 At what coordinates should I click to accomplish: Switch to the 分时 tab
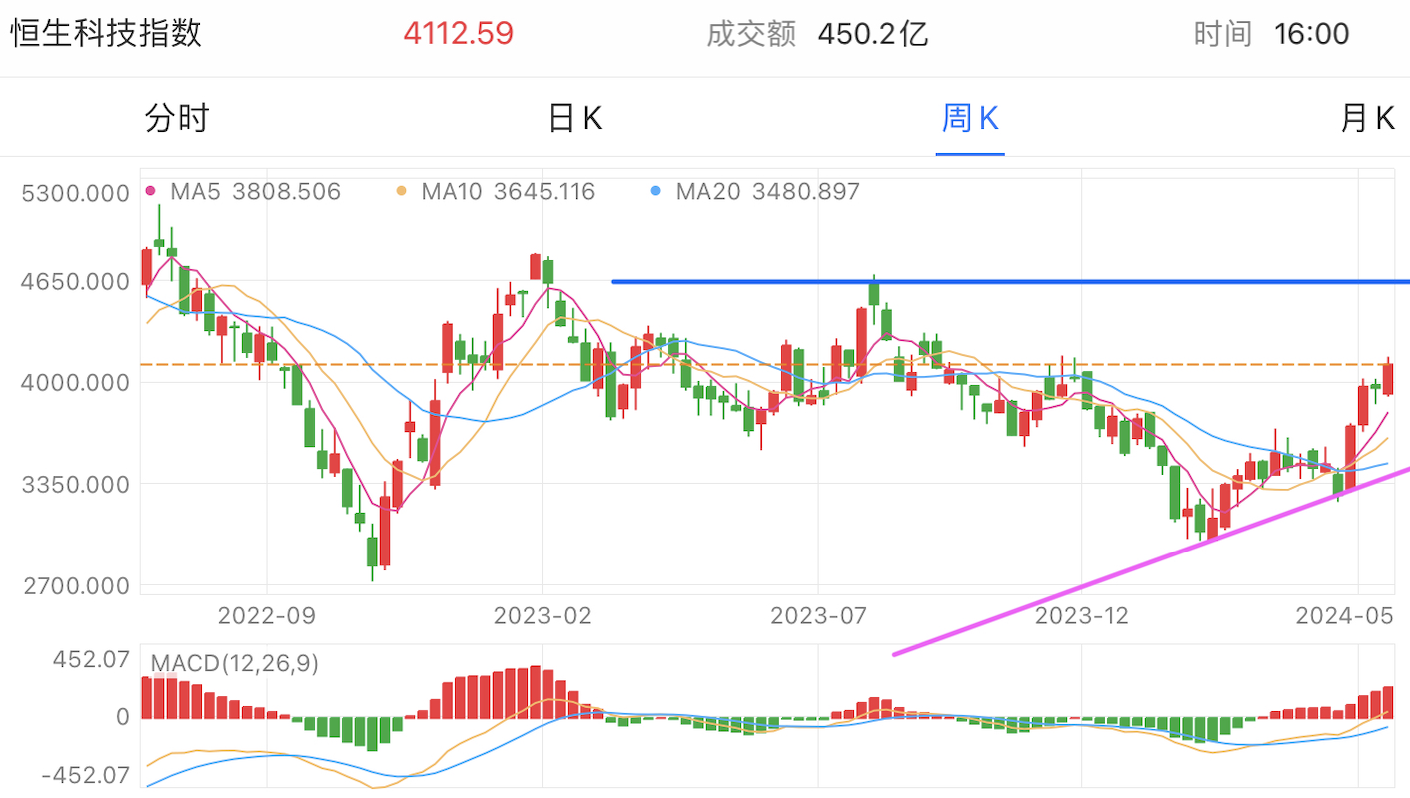(x=177, y=118)
